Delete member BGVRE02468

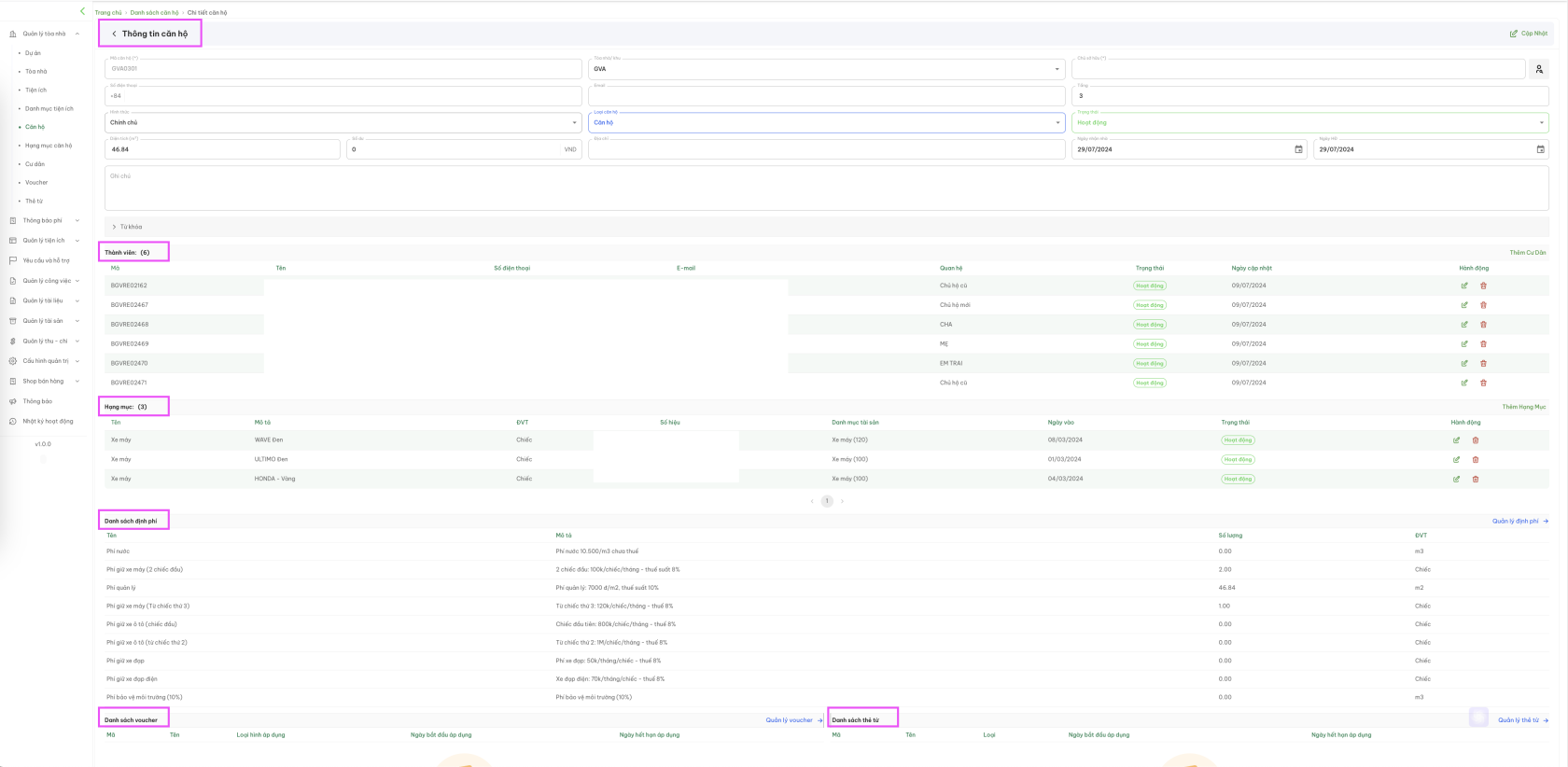click(x=1483, y=325)
